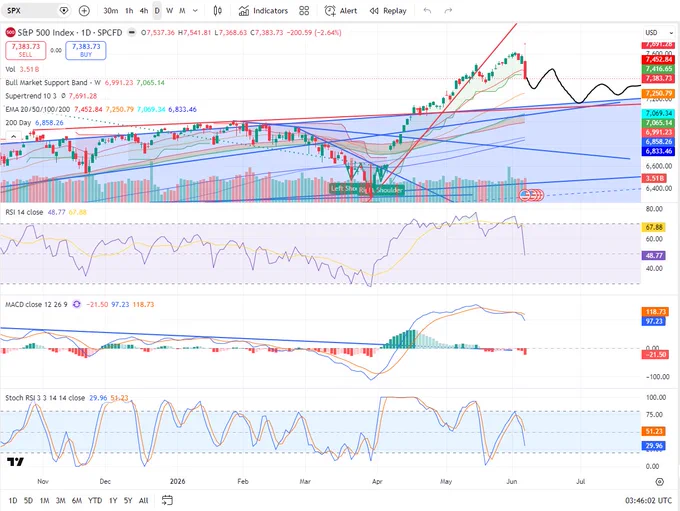The height and width of the screenshot is (511, 680).
Task: Select the Stoch RSI 3 3 14 14 legend
Action: pos(67,398)
